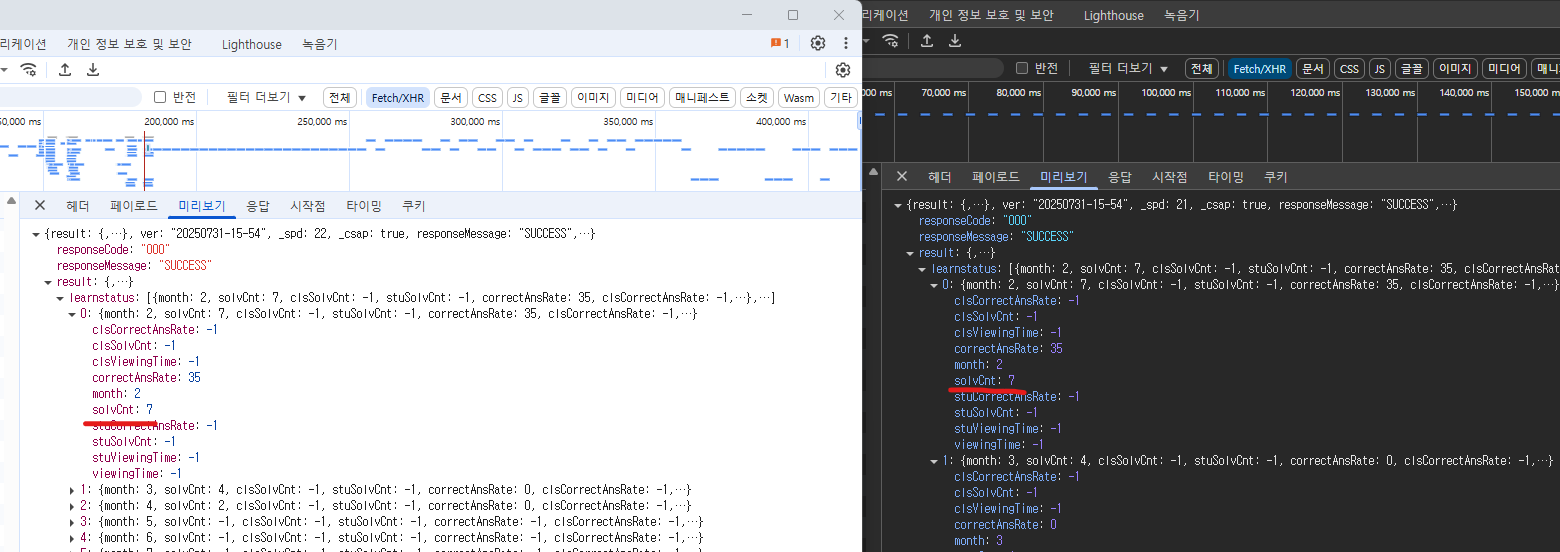Select correctAnsRate: 35 line in dark window

pos(1008,349)
